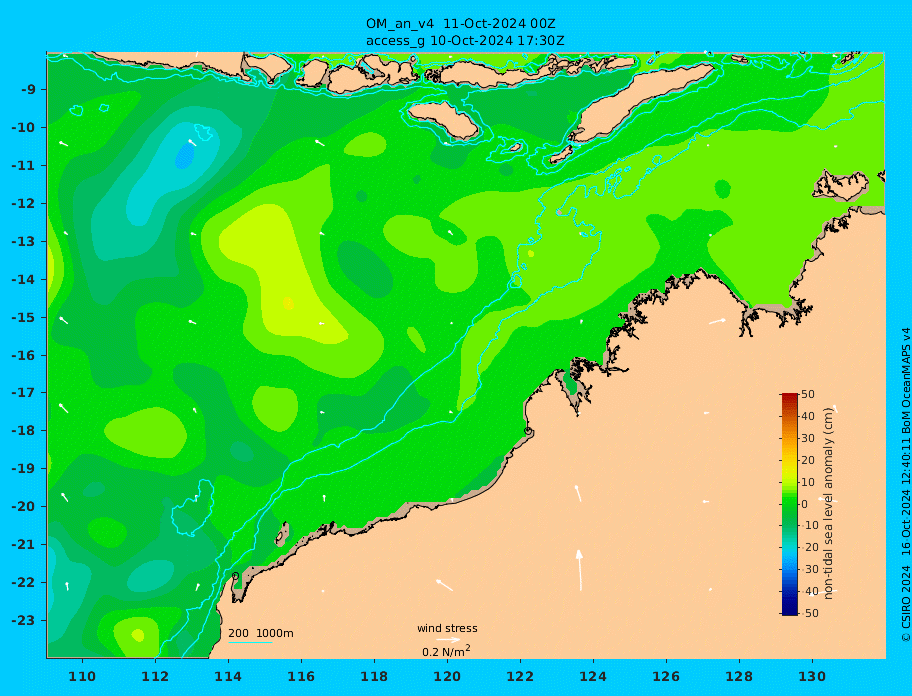Click longitude label '110' on x-axis
This screenshot has width=912, height=696.
[x=83, y=676]
